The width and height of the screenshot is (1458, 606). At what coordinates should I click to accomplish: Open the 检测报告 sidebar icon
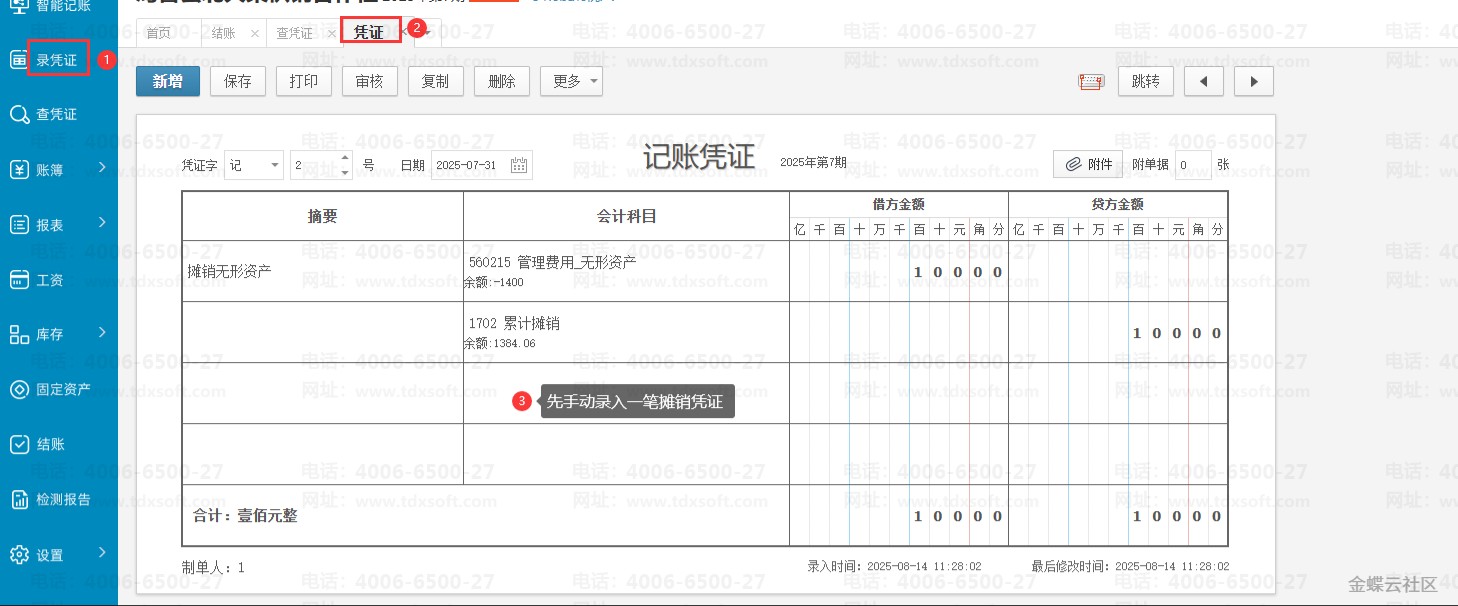click(19, 500)
